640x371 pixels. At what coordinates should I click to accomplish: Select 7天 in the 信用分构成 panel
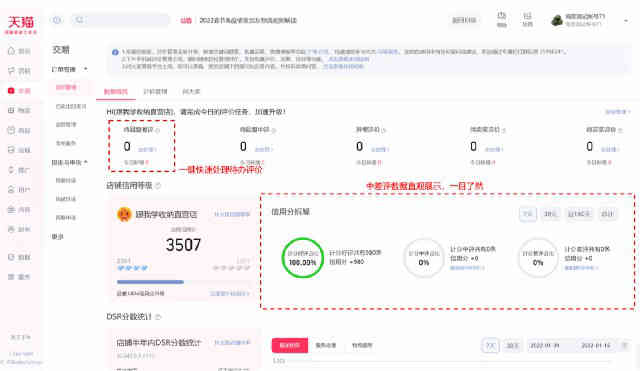[x=528, y=214]
